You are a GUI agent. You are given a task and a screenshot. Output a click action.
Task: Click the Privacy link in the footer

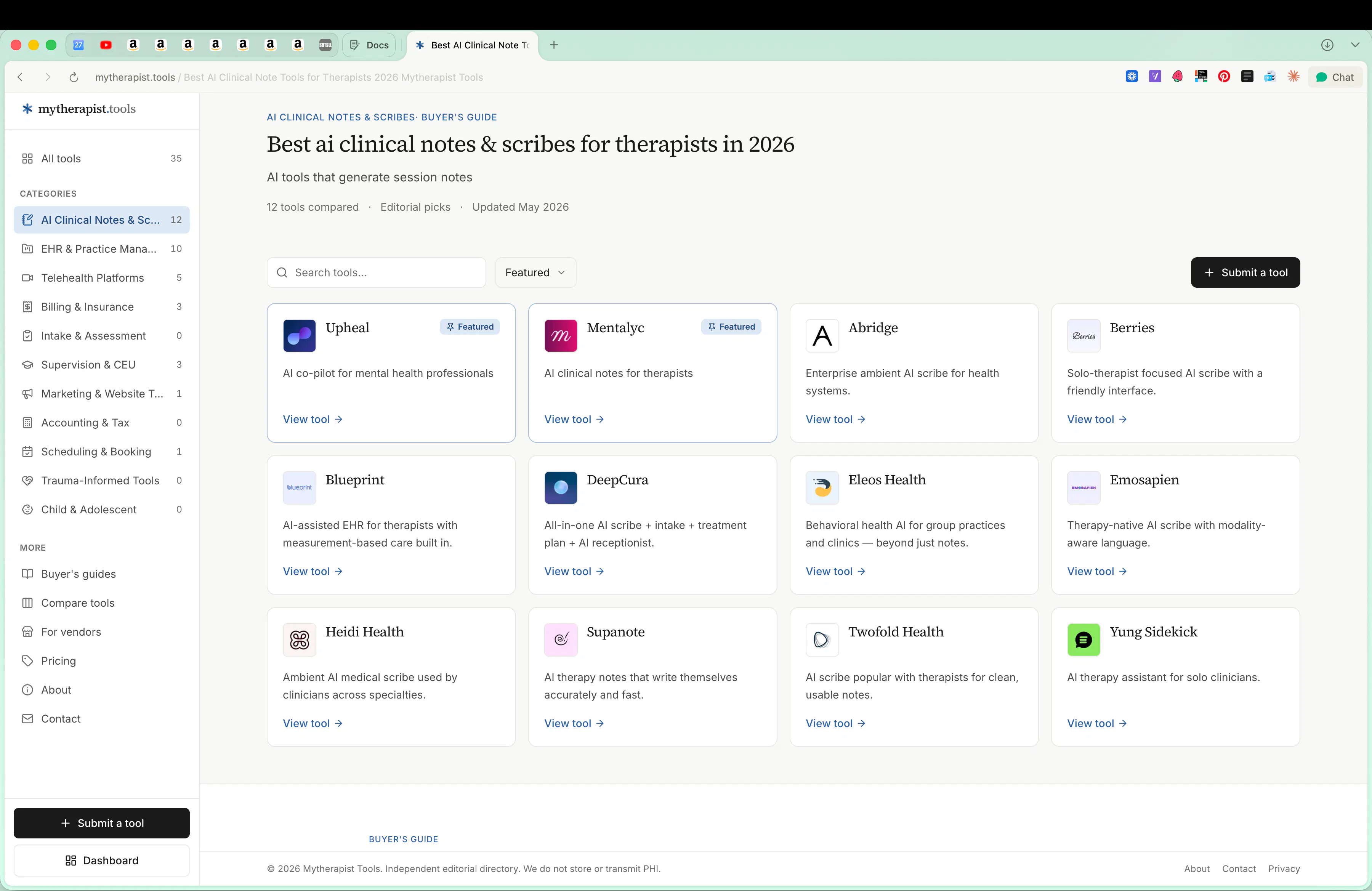1284,869
